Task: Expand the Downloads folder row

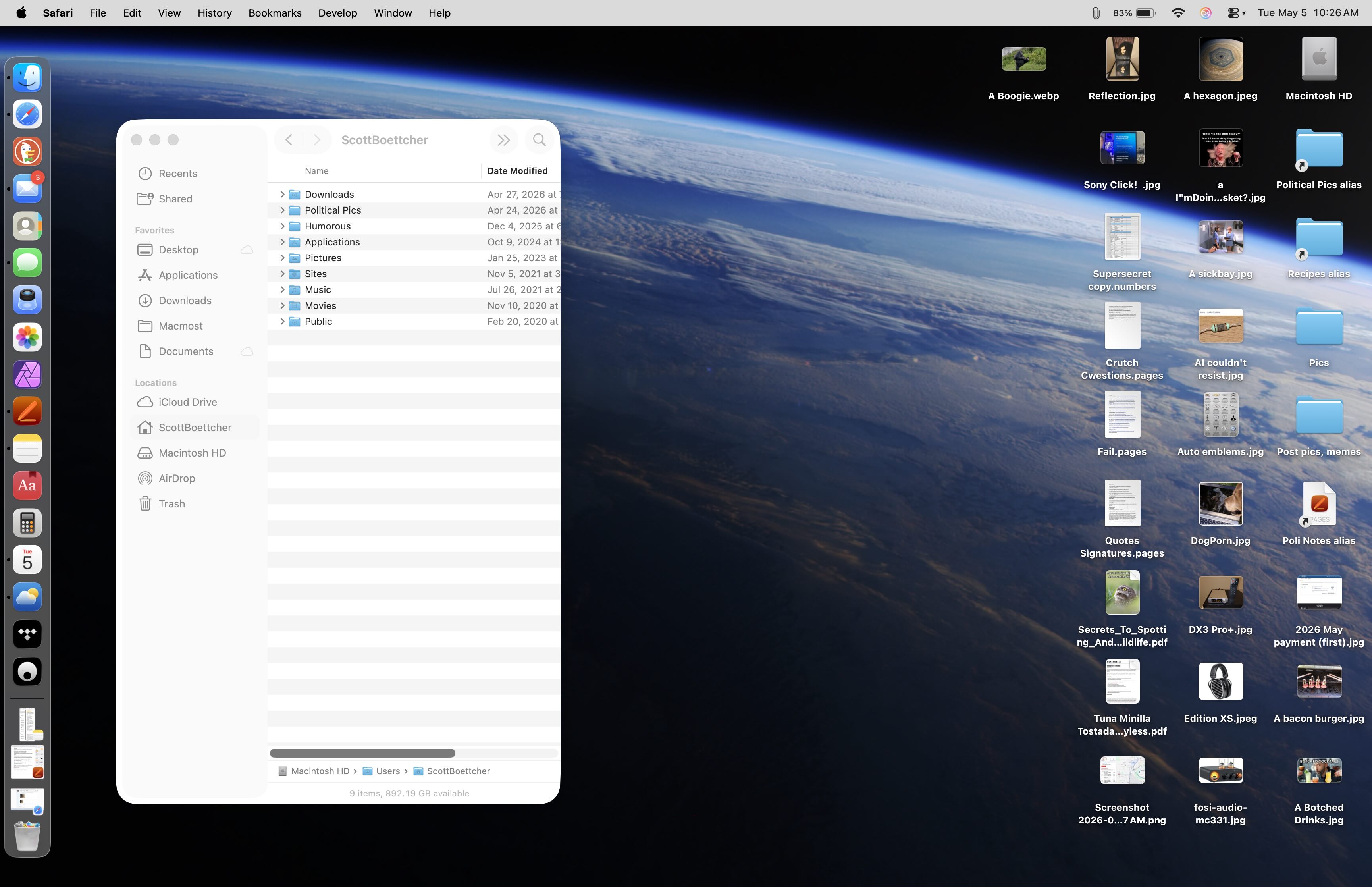Action: tap(282, 194)
